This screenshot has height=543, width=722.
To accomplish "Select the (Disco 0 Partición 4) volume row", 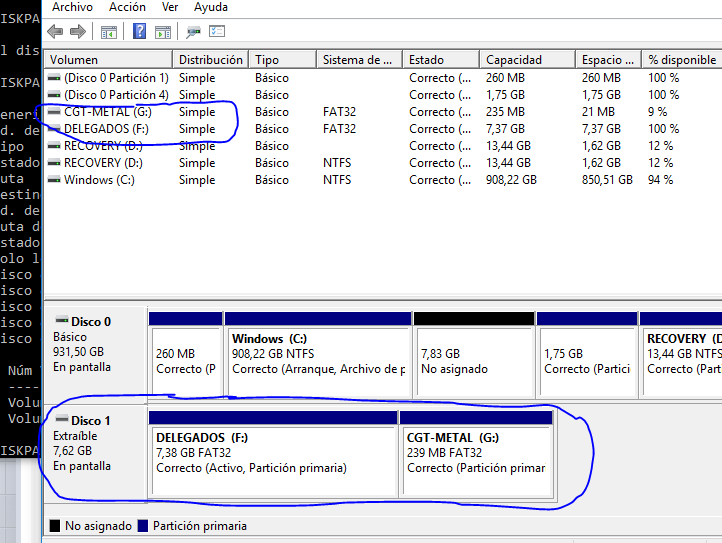I will click(383, 95).
